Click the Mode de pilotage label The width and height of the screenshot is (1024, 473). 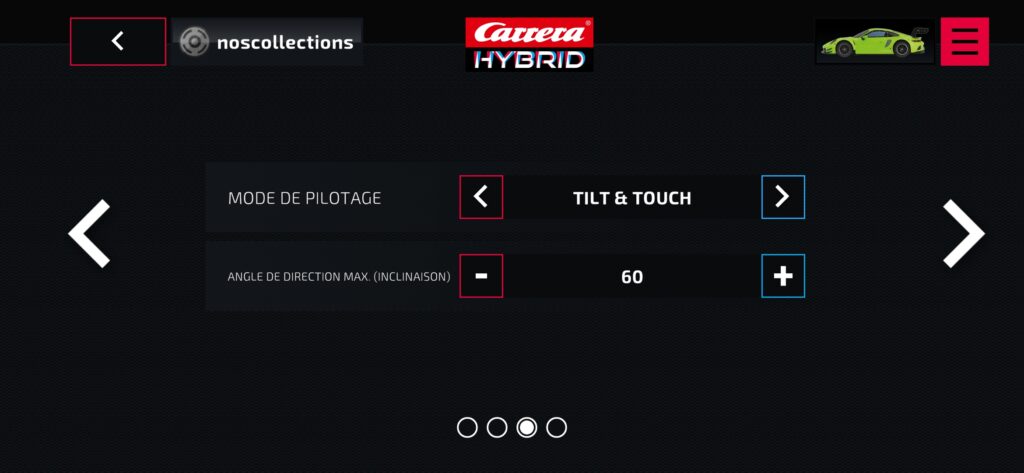click(x=304, y=198)
